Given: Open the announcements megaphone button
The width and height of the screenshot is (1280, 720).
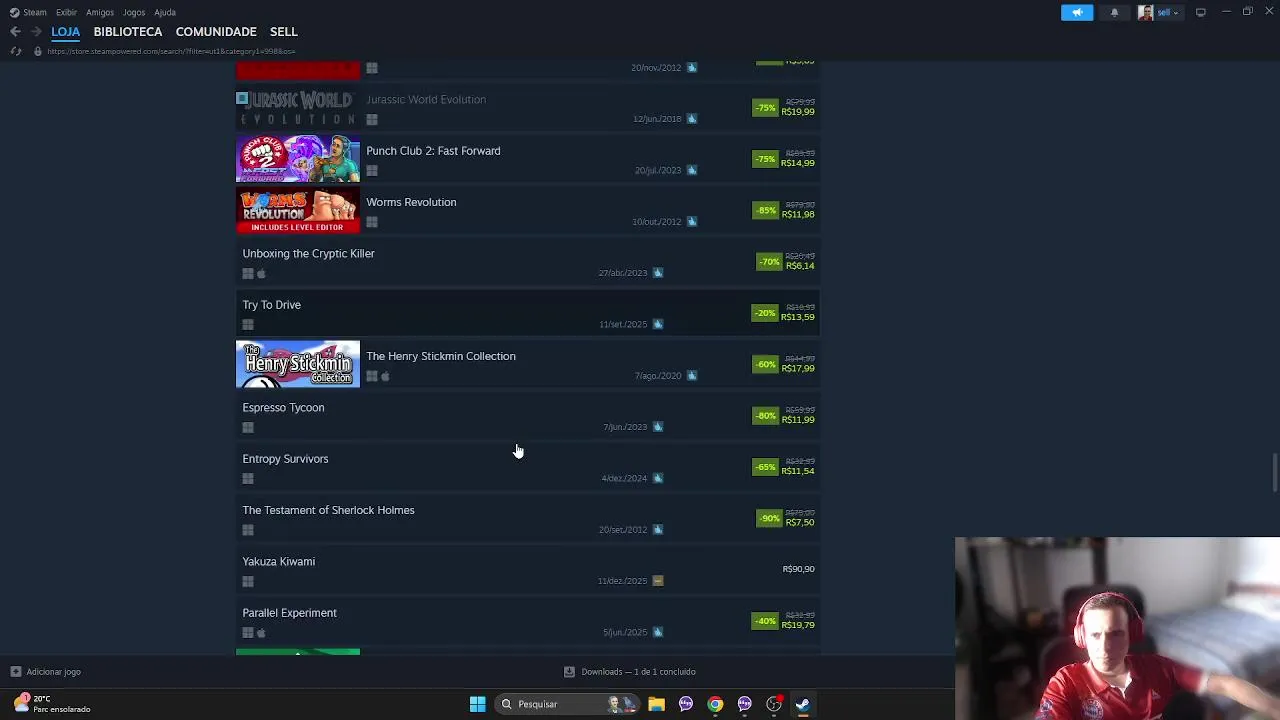Looking at the screenshot, I should (x=1077, y=12).
